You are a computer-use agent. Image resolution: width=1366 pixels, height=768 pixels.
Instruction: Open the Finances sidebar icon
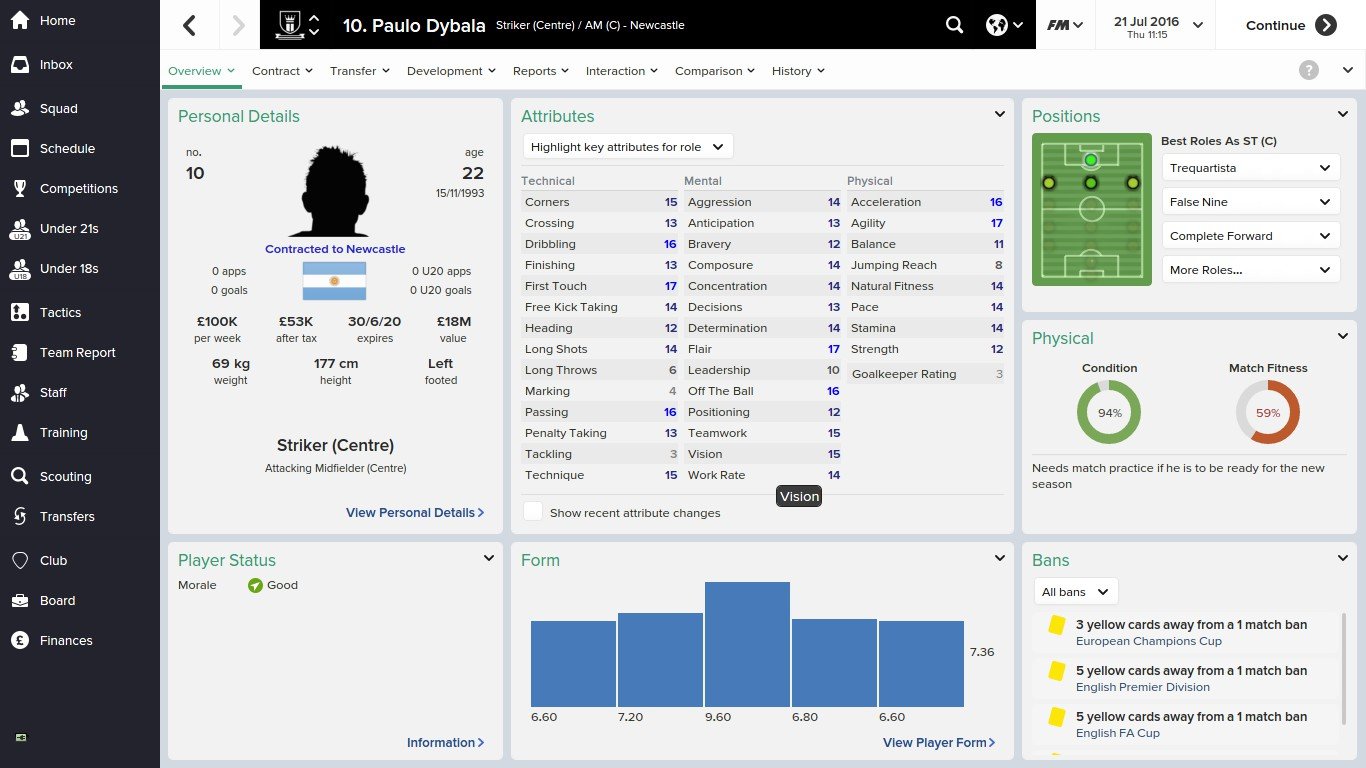[x=19, y=641]
